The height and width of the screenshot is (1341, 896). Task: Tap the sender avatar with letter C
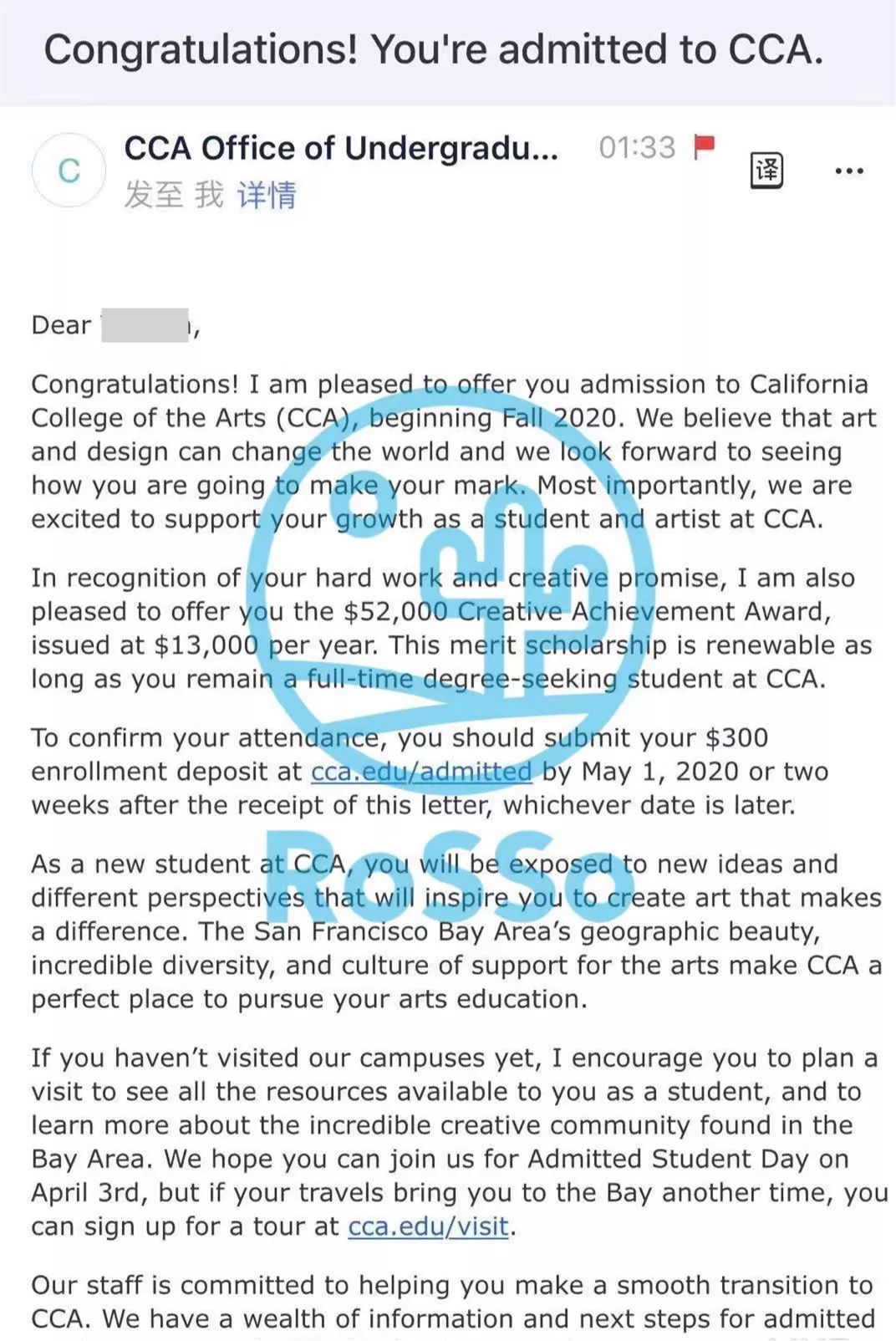tap(69, 171)
